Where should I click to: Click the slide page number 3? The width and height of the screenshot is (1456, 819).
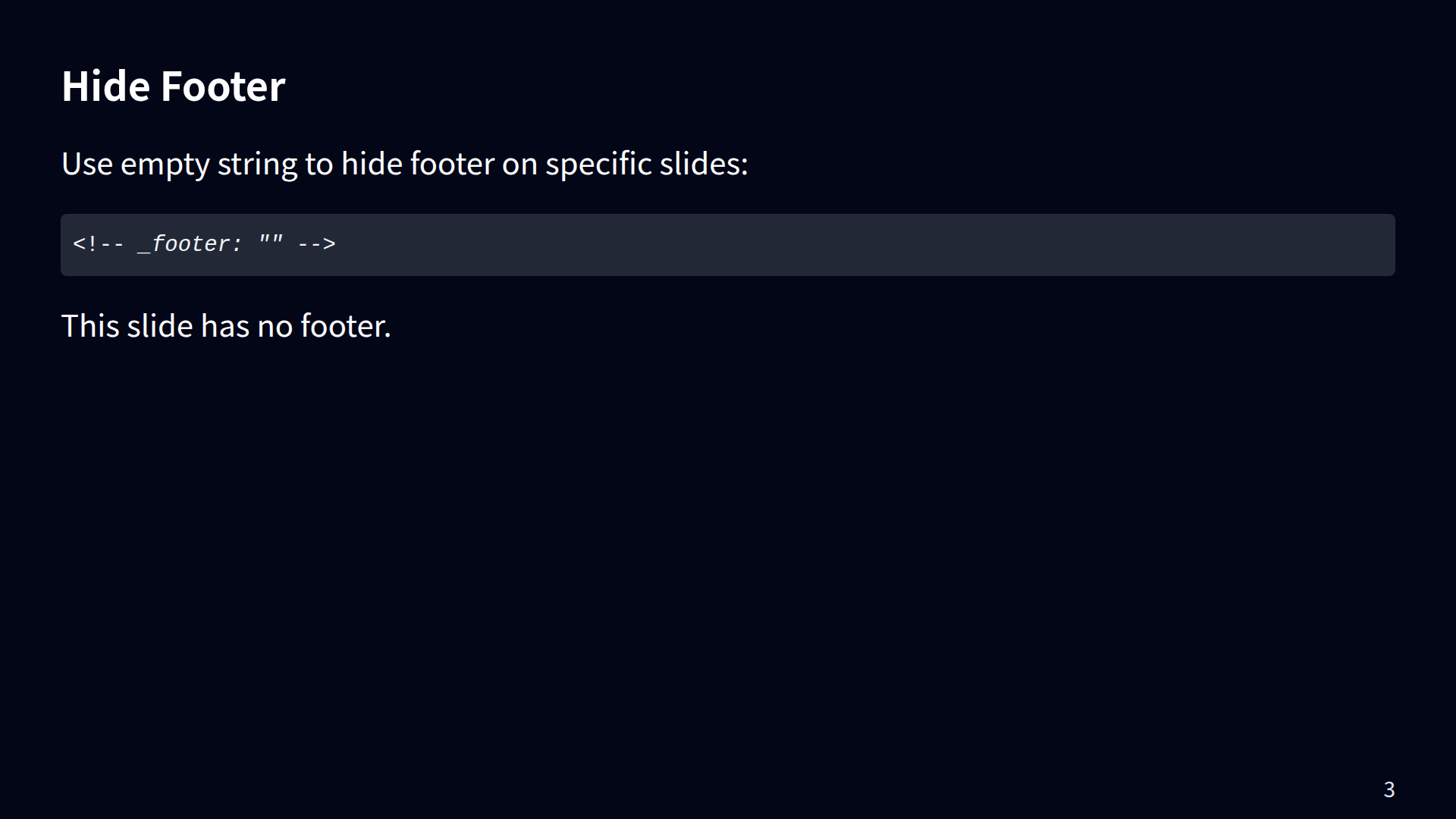pos(1389,789)
